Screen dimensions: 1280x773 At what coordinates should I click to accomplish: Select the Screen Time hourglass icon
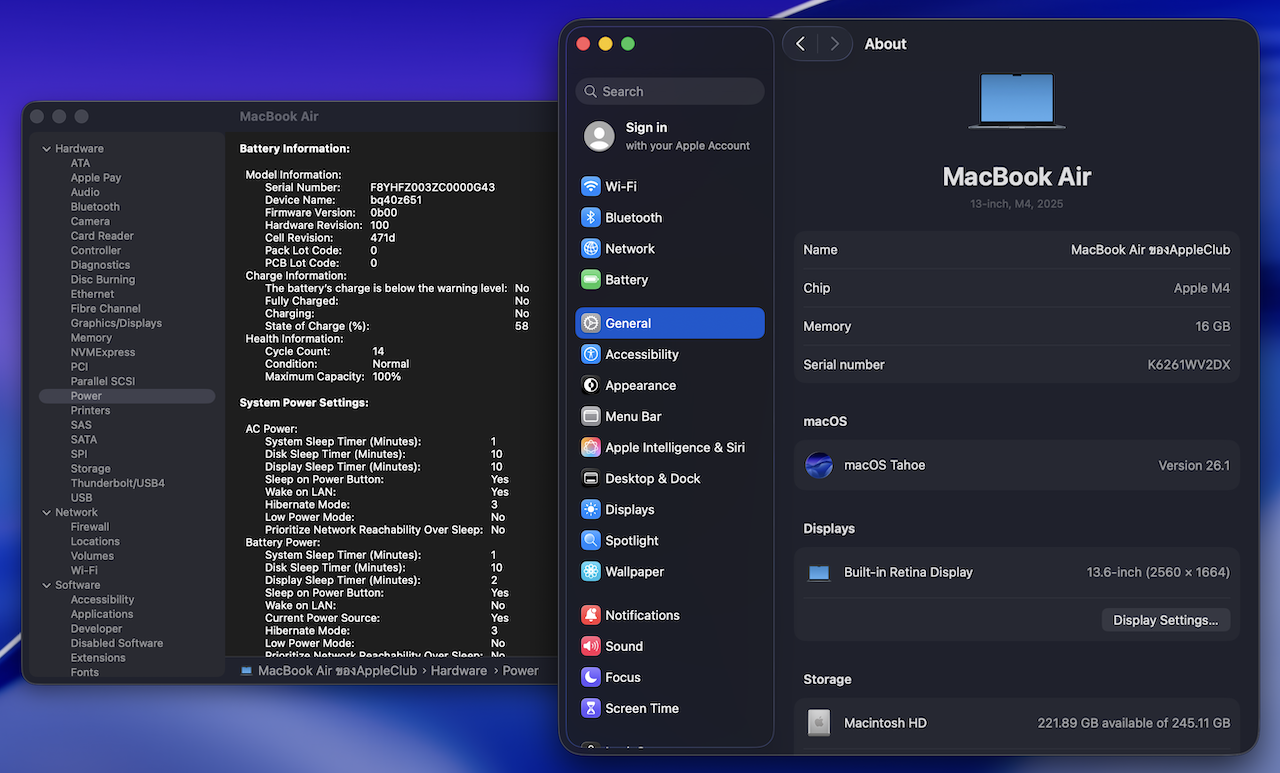(591, 709)
